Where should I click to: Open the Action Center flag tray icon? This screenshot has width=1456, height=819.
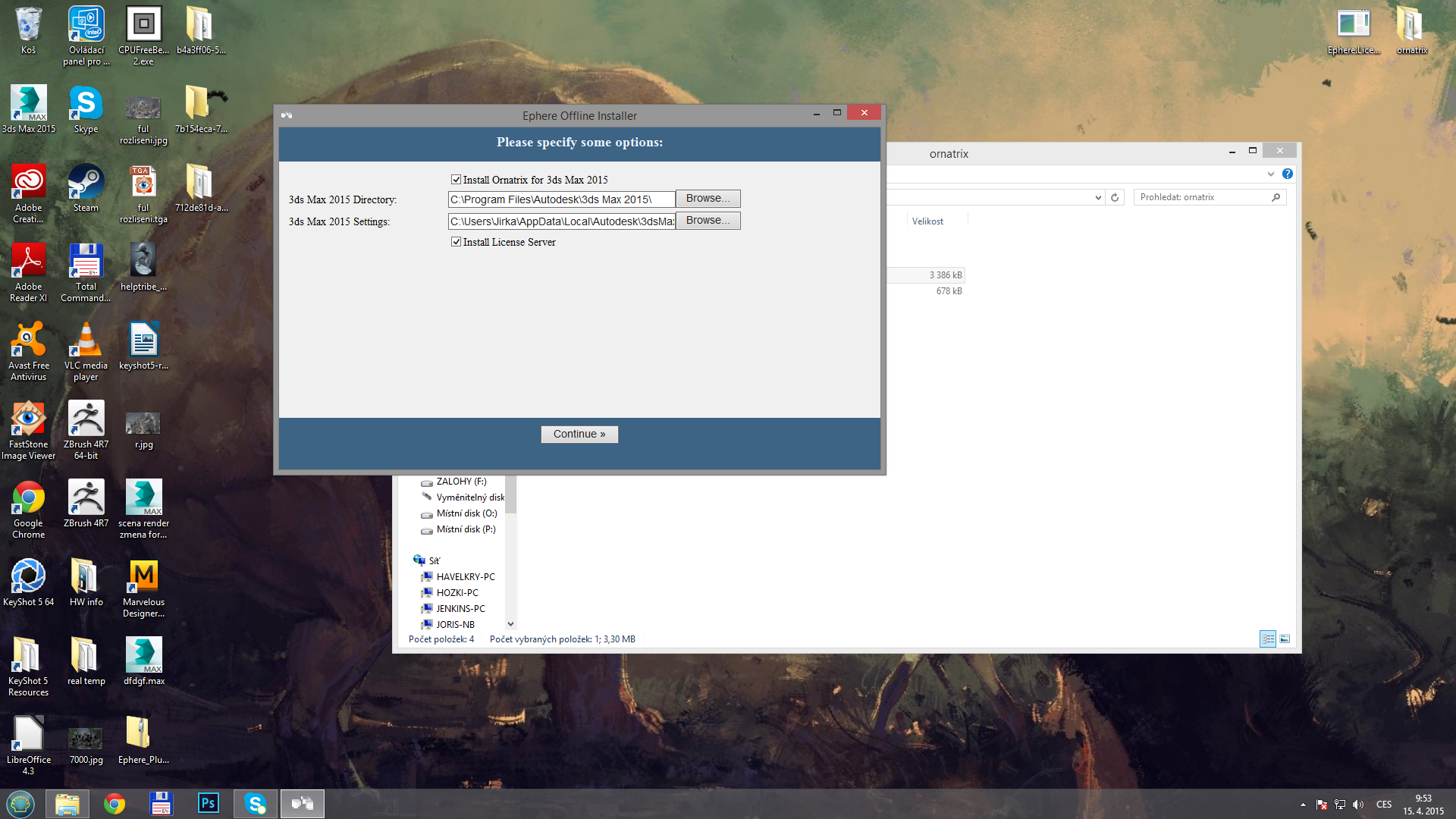click(x=1322, y=805)
